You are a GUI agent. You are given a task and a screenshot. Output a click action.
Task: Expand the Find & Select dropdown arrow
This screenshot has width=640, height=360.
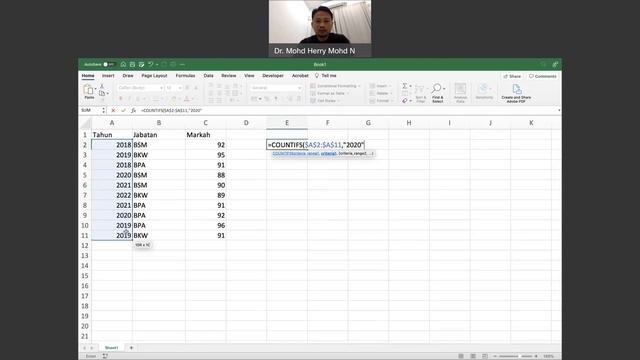pos(444,89)
